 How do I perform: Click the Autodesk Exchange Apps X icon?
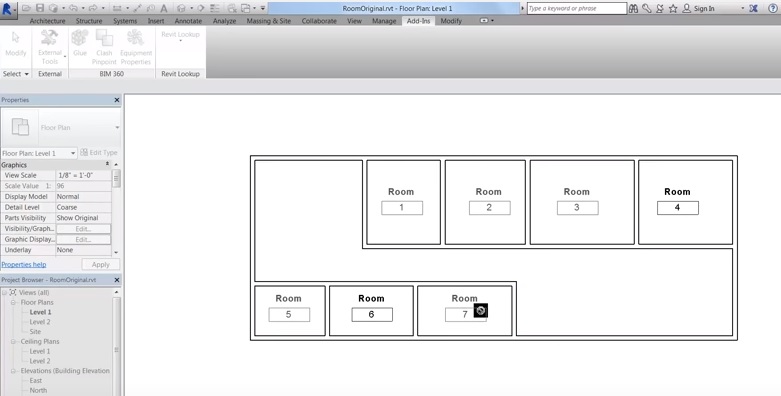pyautogui.click(x=754, y=8)
